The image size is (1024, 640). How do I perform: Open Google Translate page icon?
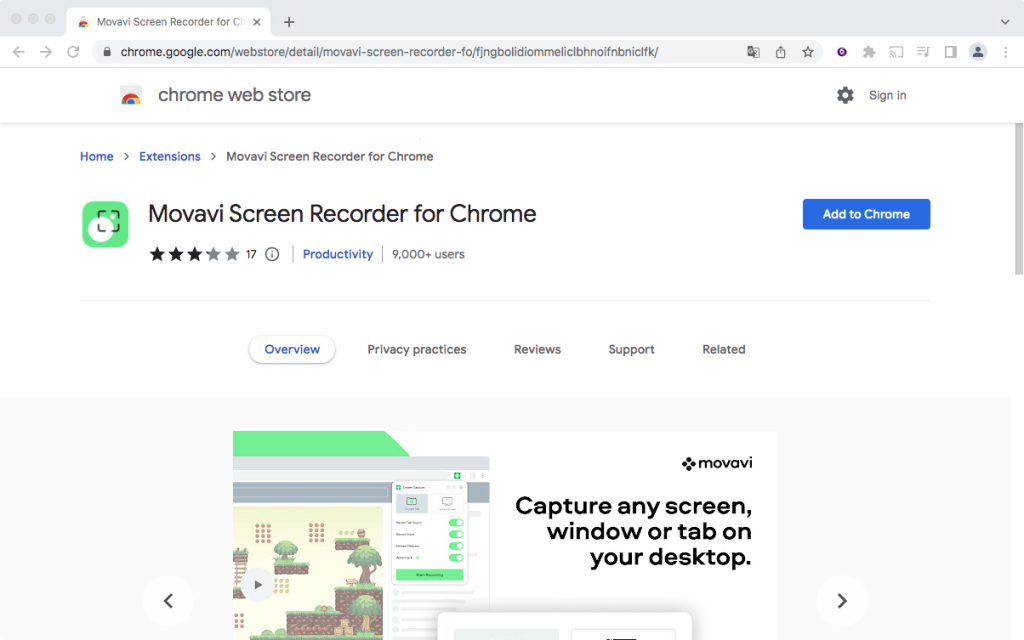753,52
